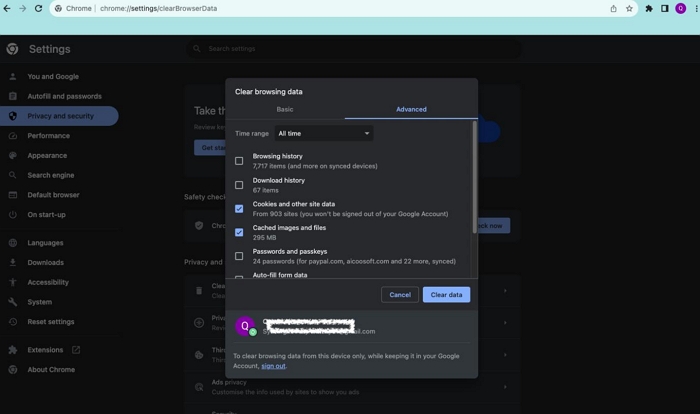
Task: Click the Default browser window icon
Action: (x=13, y=195)
